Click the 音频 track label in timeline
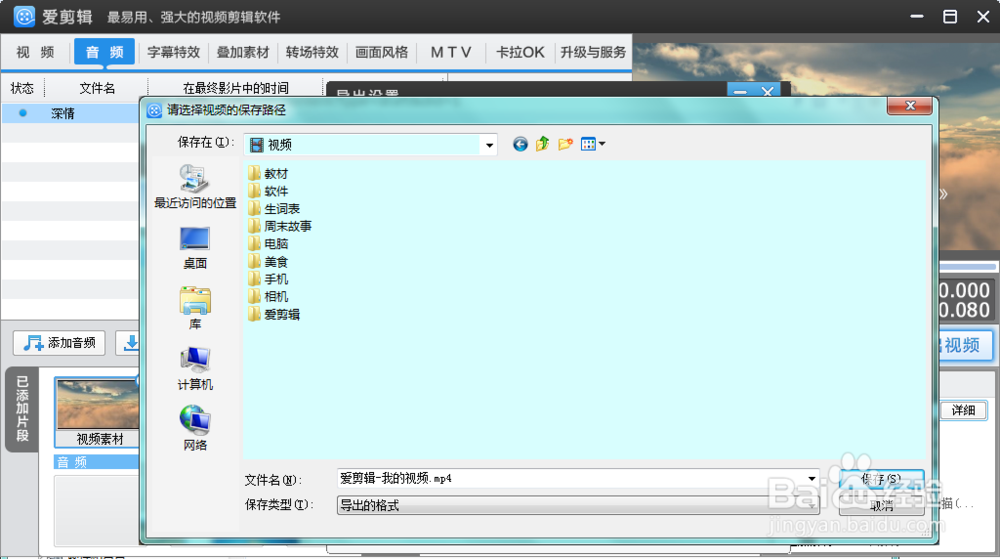This screenshot has height=559, width=1000. click(97, 462)
